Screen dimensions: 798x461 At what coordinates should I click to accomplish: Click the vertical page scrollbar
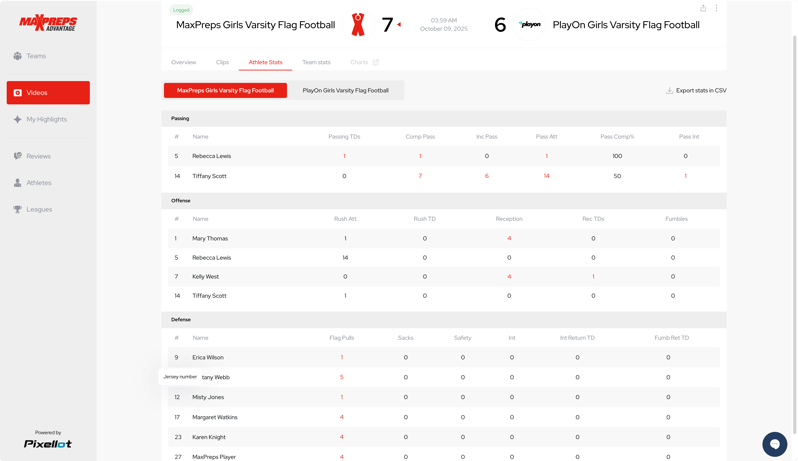(794, 234)
